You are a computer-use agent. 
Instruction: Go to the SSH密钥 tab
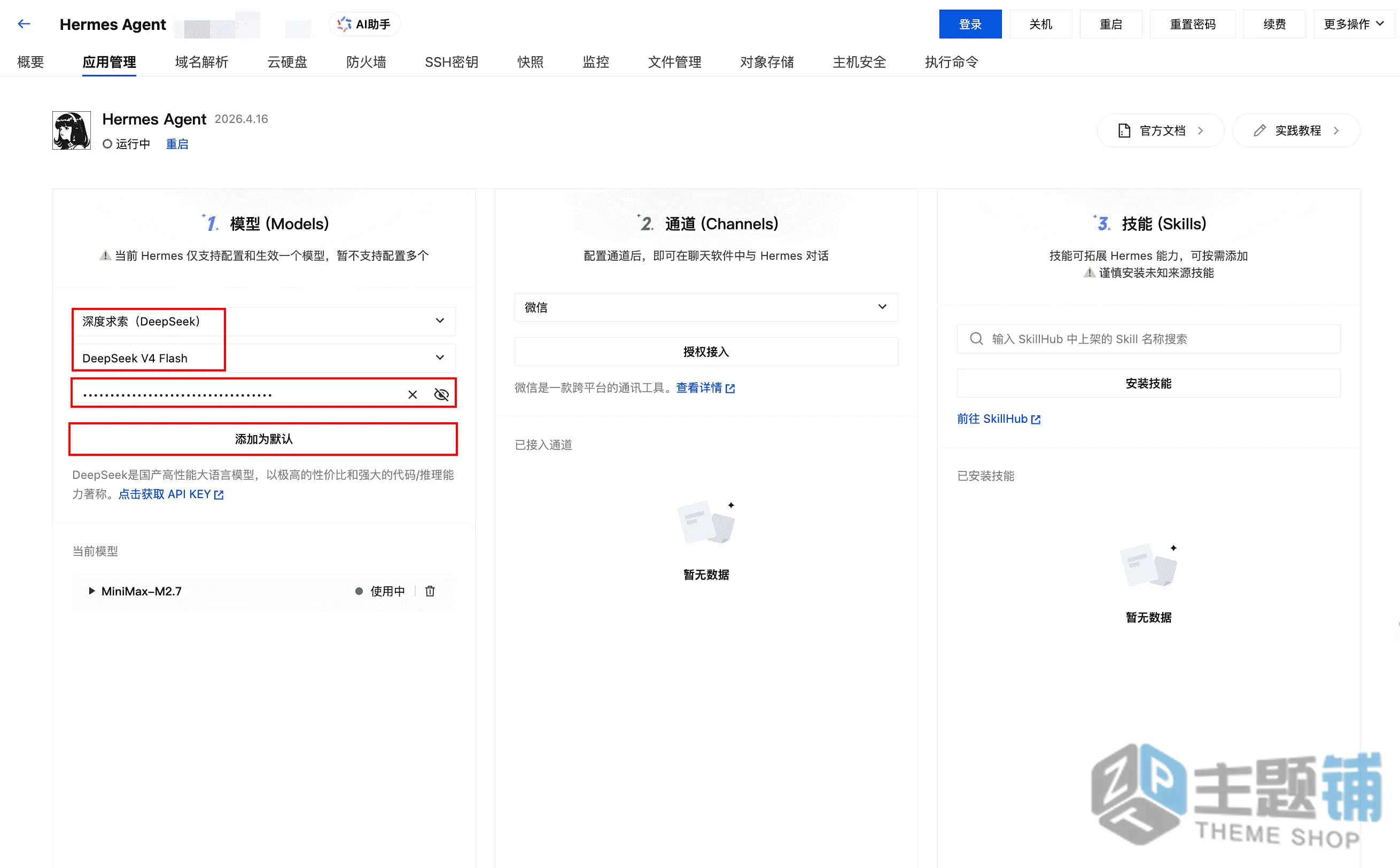pos(452,62)
